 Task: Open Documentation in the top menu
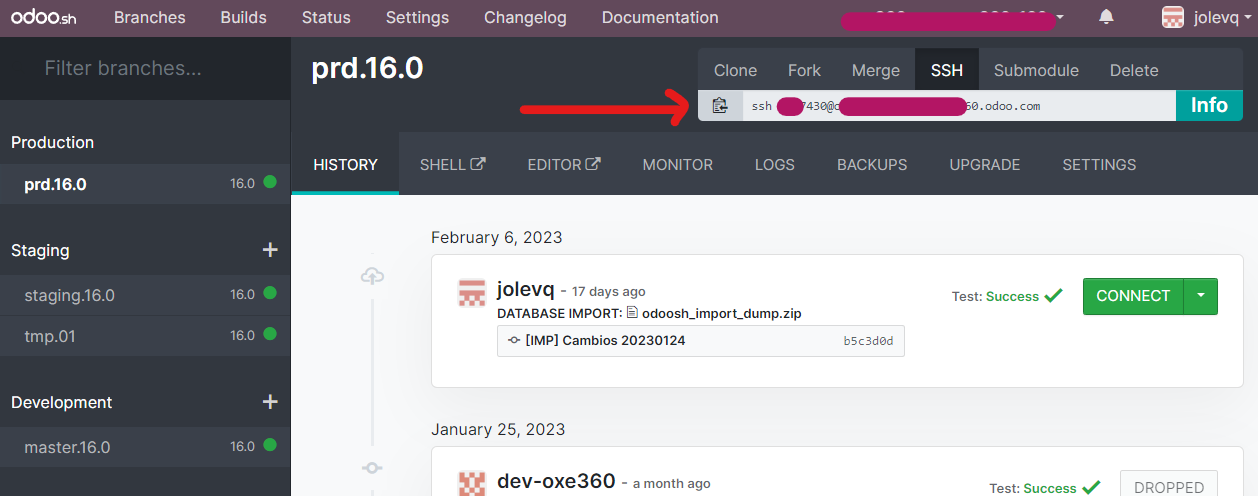point(660,17)
